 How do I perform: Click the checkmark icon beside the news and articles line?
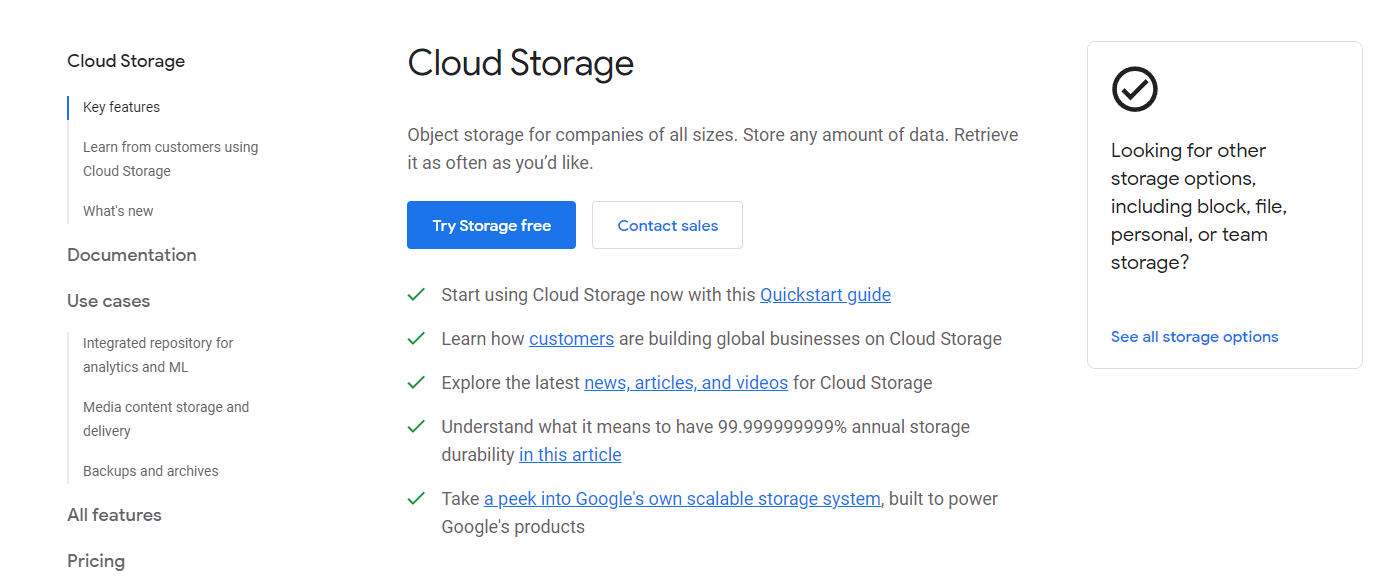(x=416, y=382)
